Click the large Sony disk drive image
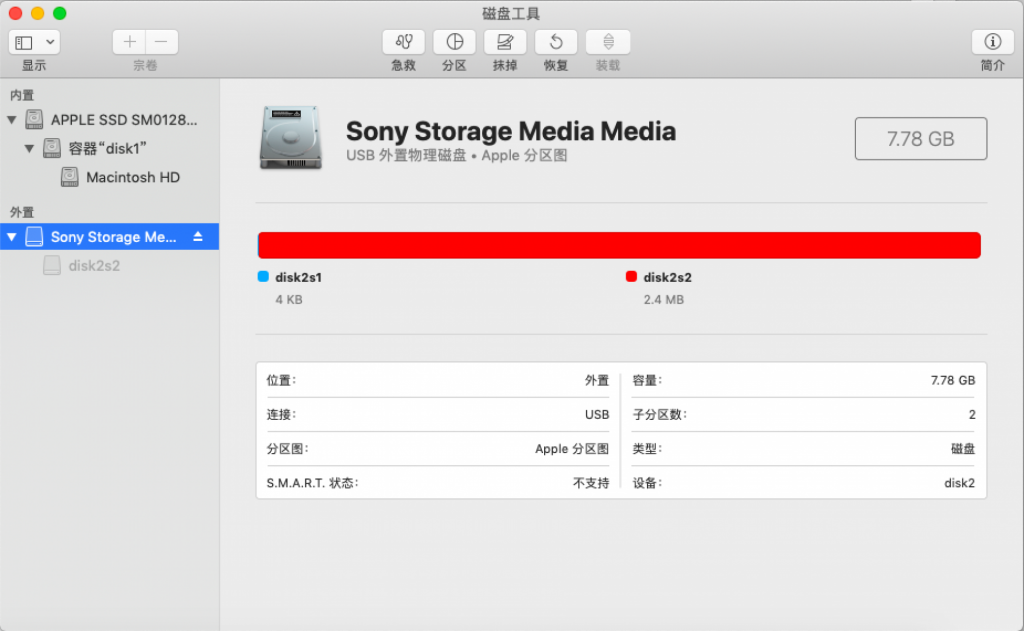This screenshot has width=1024, height=631. coord(290,137)
